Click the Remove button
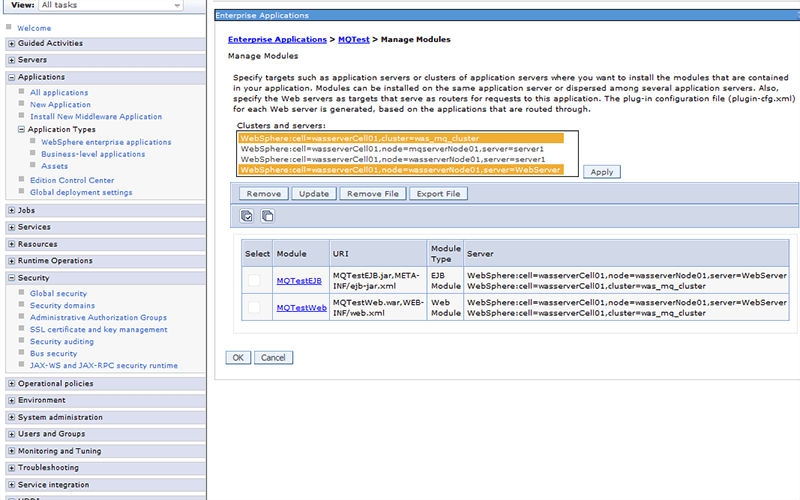This screenshot has height=500, width=800. 264,194
